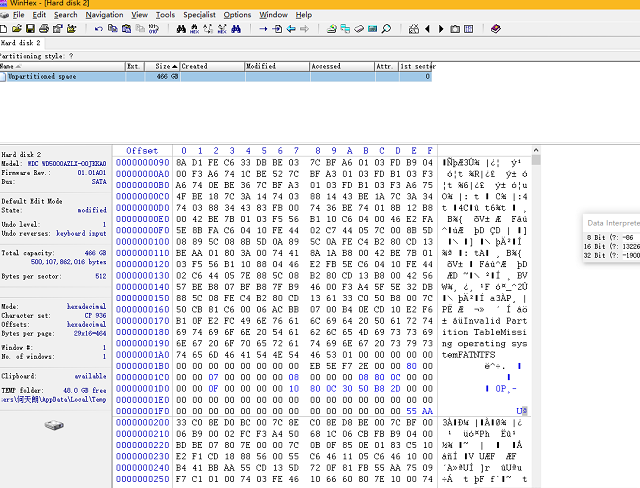Open the File menu
This screenshot has width=640, height=488.
click(19, 15)
